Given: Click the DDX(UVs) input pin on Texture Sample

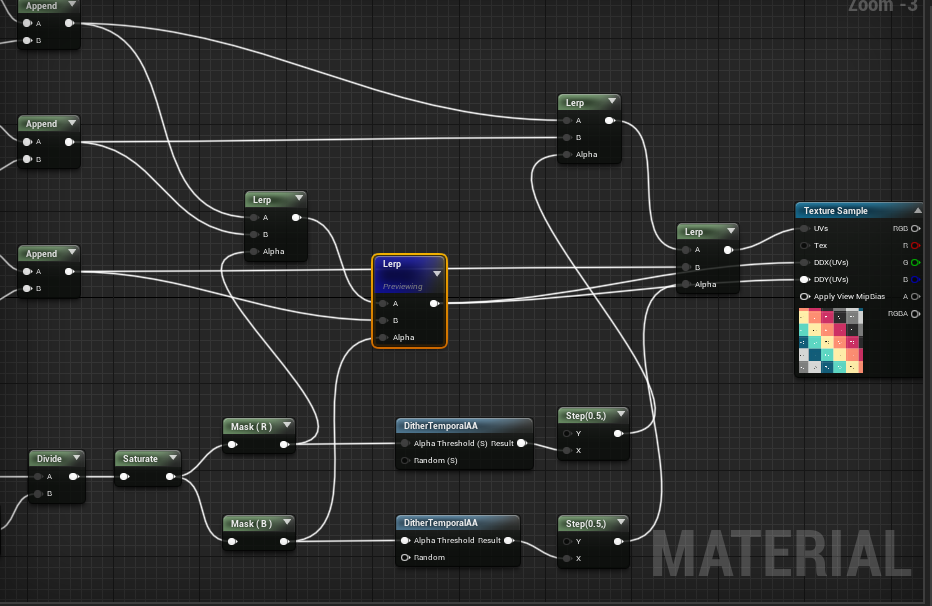Looking at the screenshot, I should (x=805, y=262).
